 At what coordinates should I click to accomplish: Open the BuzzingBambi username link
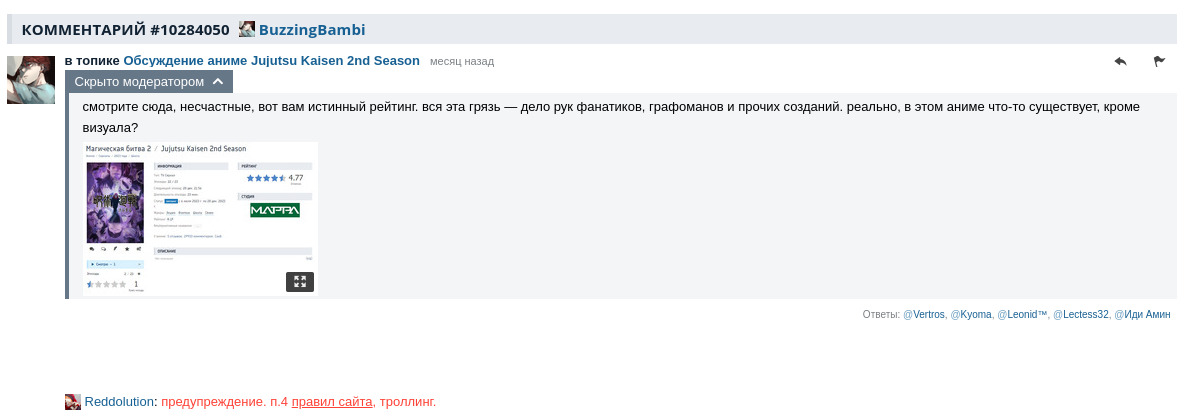click(312, 30)
